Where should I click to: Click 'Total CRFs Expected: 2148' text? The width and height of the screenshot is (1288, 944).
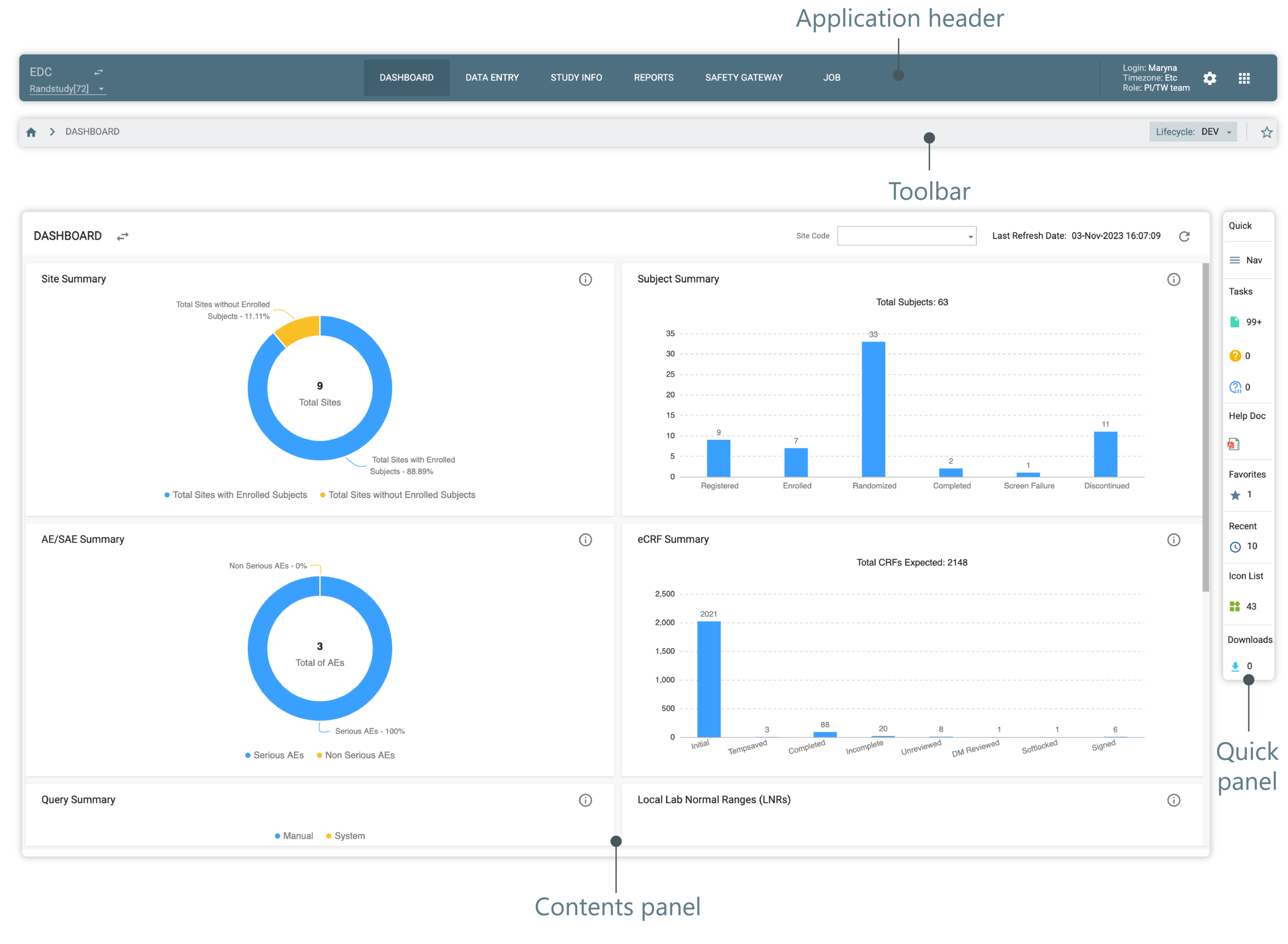[911, 562]
